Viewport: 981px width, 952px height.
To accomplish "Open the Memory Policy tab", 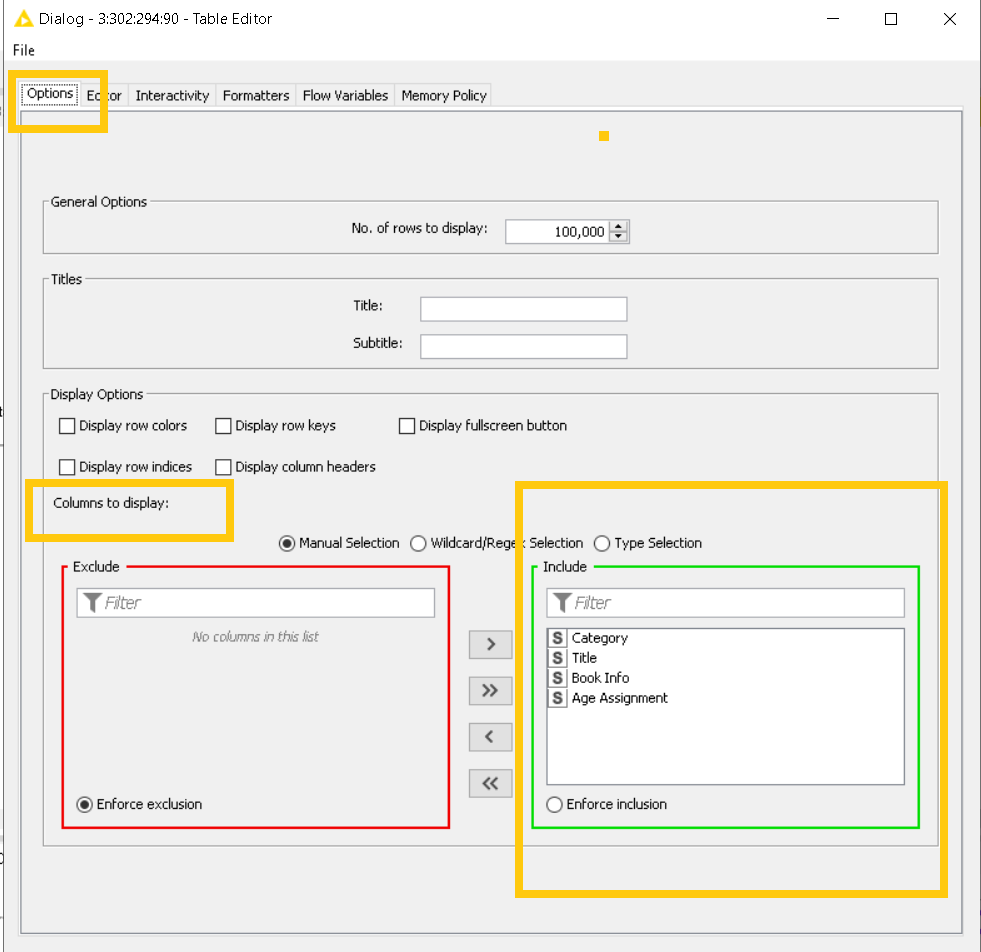I will point(443,95).
